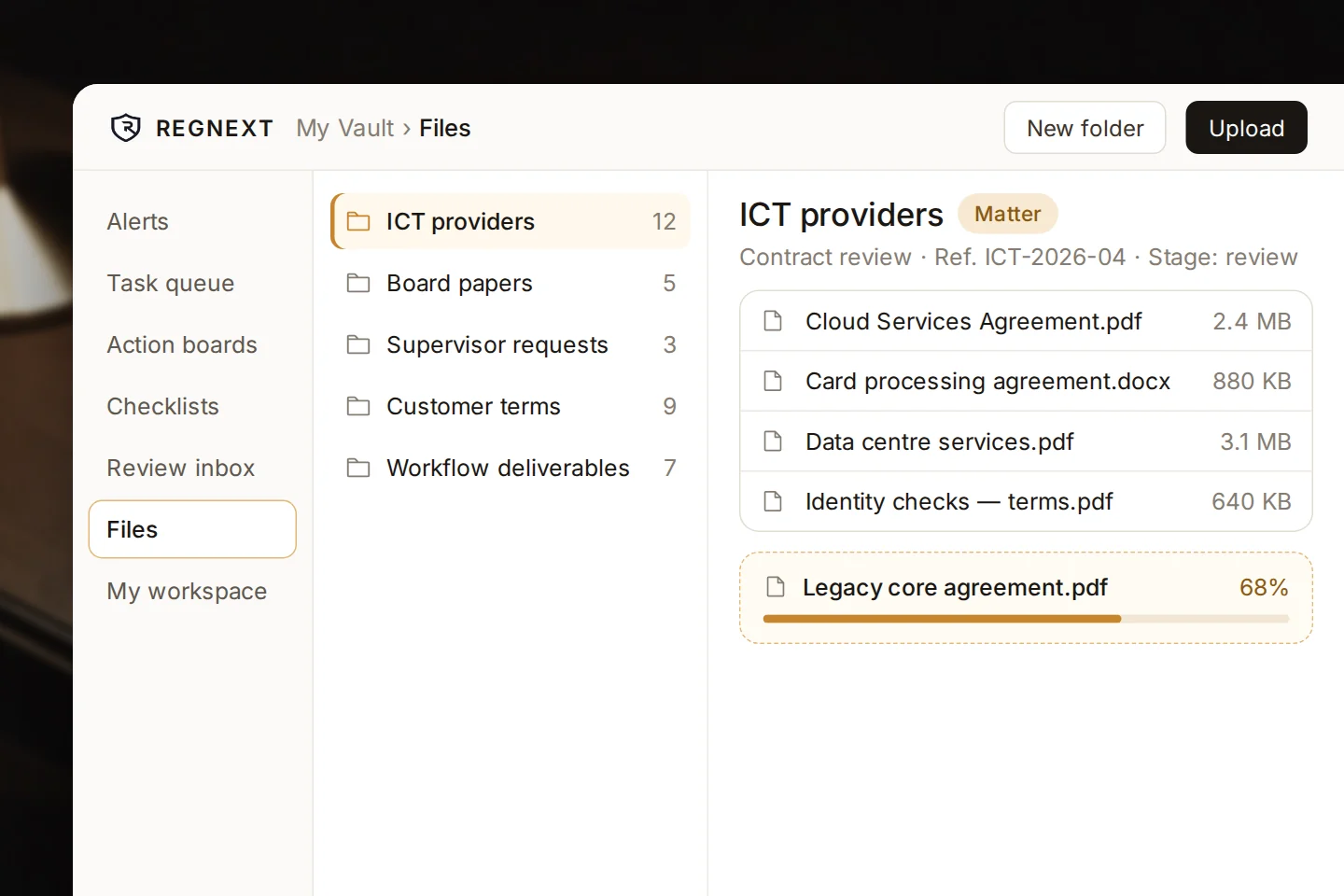Select the ICT providers folder row
Image resolution: width=1344 pixels, height=896 pixels.
[511, 221]
